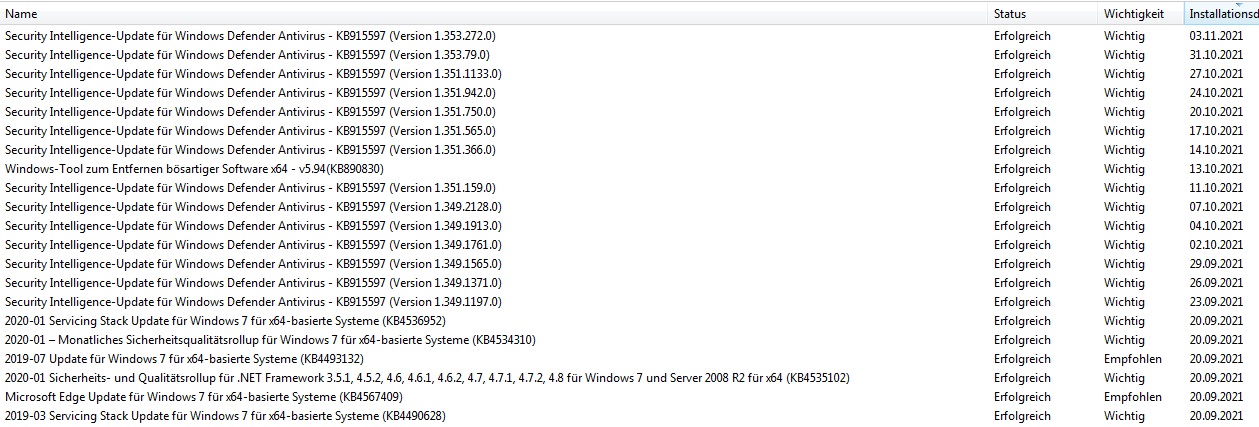Select Defender update version 1.349.2128.0
The width and height of the screenshot is (1259, 427).
252,207
